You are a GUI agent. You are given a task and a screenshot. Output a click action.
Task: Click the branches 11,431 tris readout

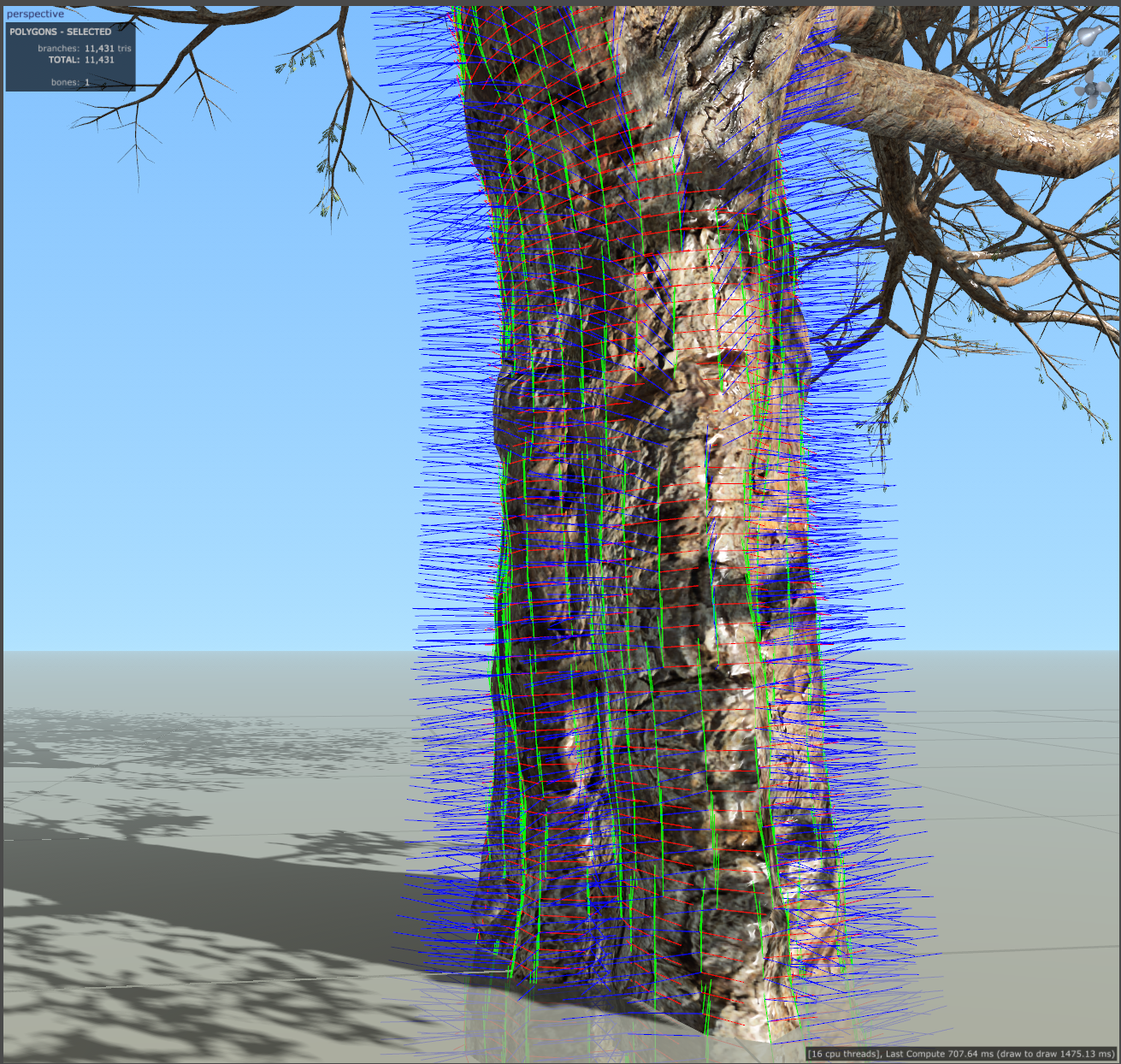pos(84,49)
